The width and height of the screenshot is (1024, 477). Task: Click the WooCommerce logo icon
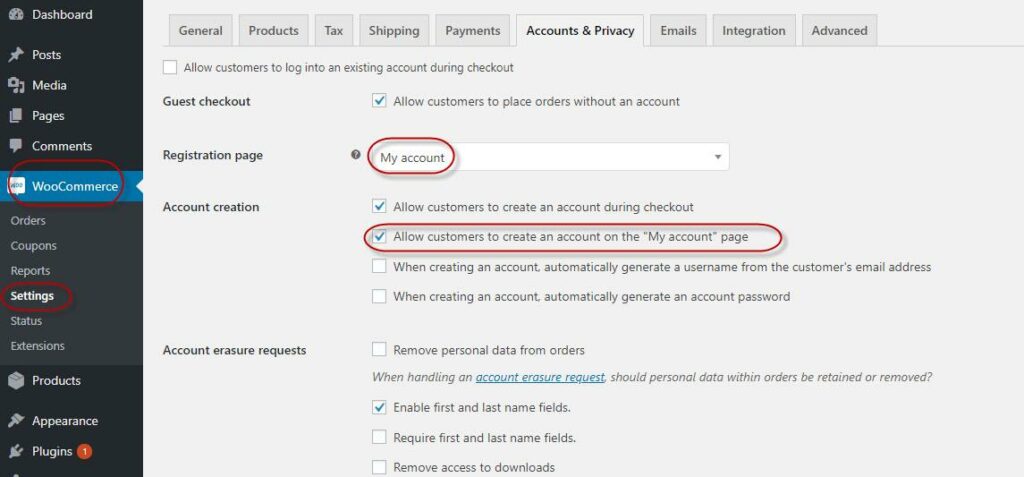[17, 186]
